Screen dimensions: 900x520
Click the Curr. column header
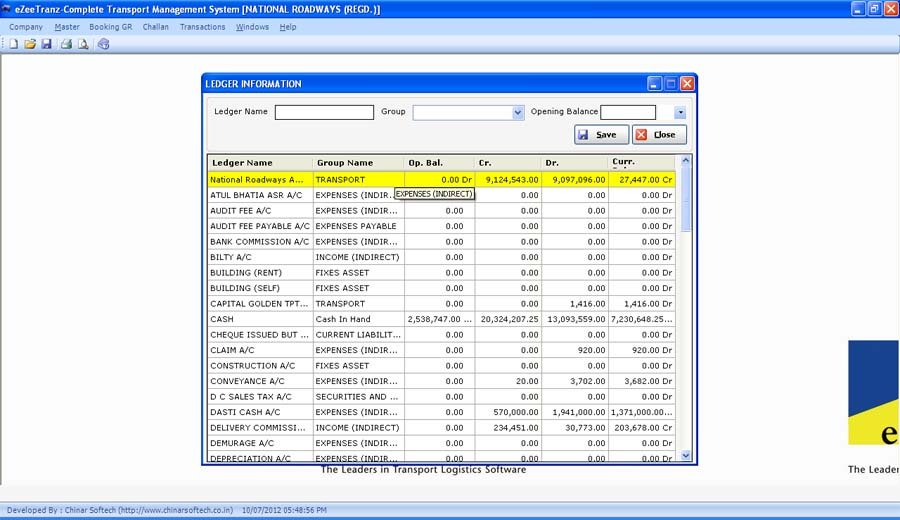pyautogui.click(x=642, y=163)
